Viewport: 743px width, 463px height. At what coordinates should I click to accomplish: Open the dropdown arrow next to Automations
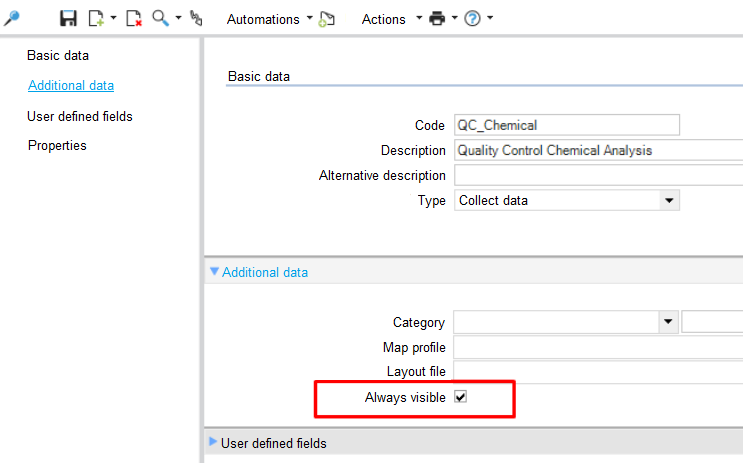point(309,18)
